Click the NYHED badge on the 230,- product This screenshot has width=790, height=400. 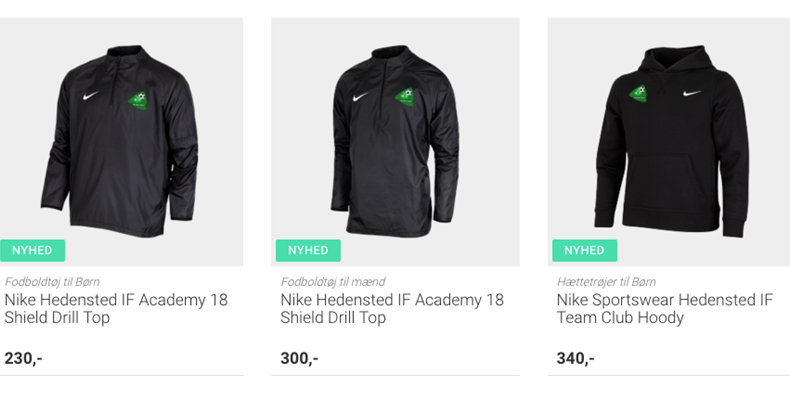click(32, 250)
